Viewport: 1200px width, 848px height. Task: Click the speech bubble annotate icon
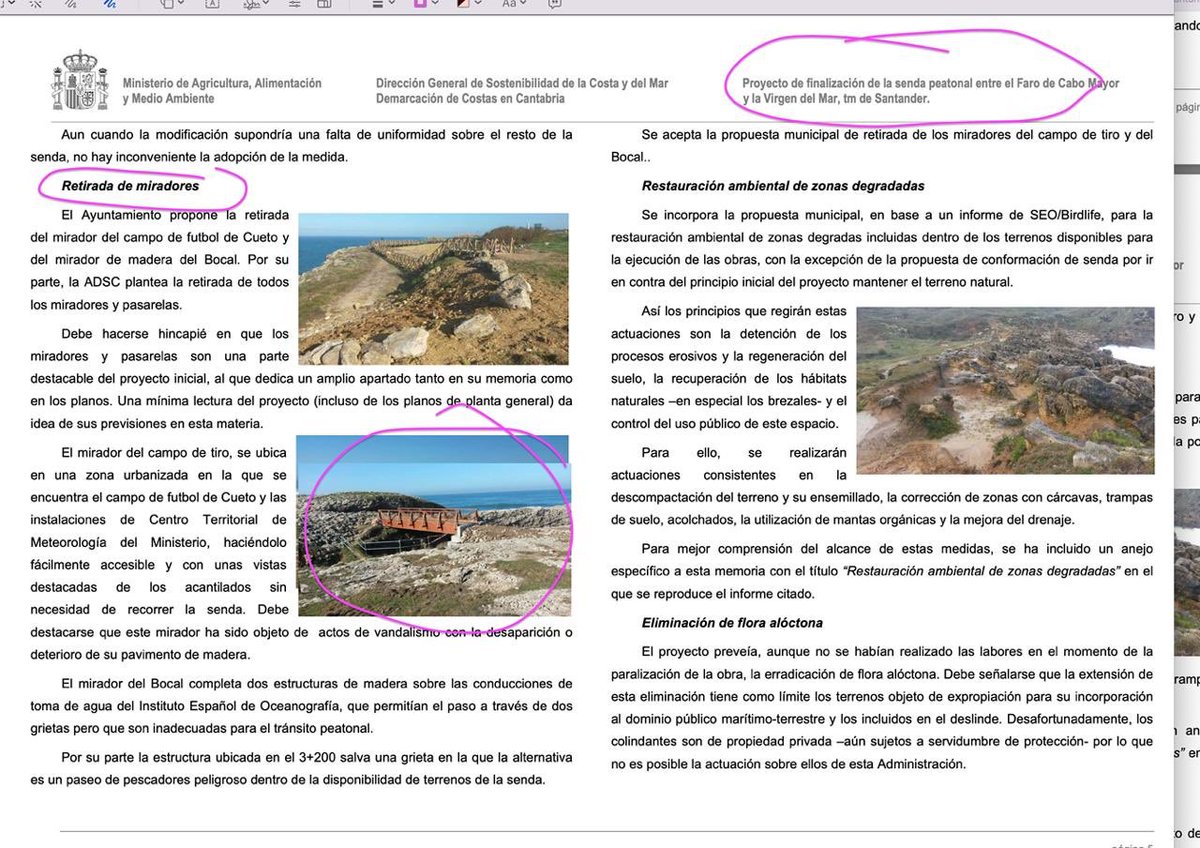click(x=554, y=4)
